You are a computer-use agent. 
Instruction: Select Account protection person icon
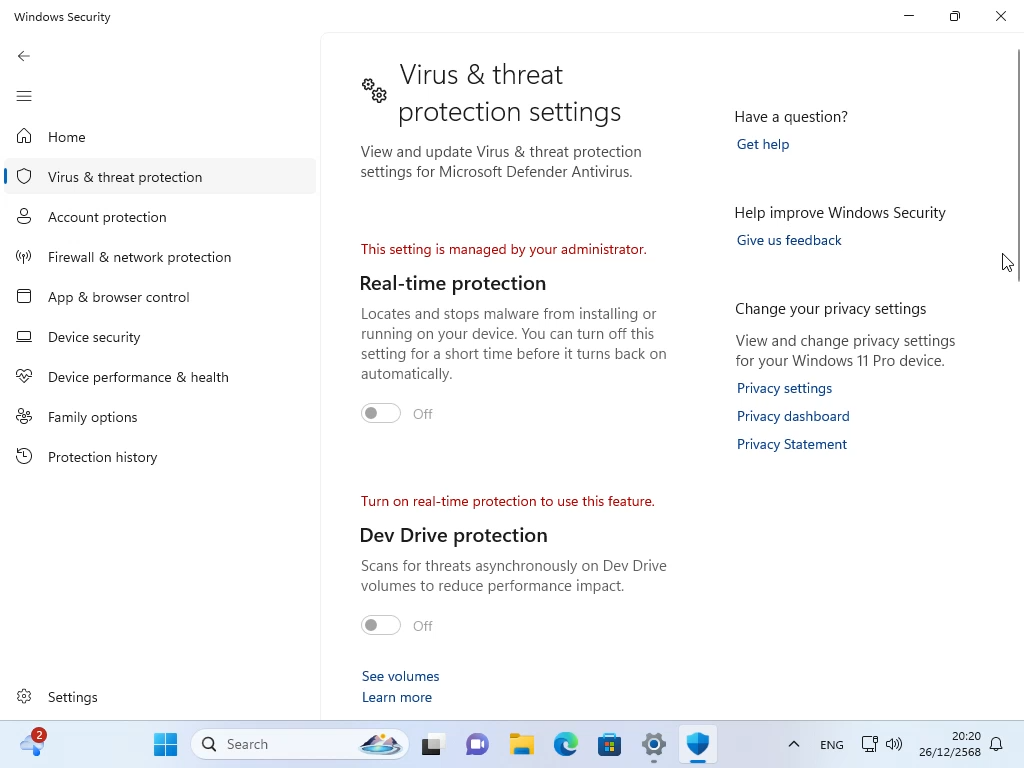25,217
